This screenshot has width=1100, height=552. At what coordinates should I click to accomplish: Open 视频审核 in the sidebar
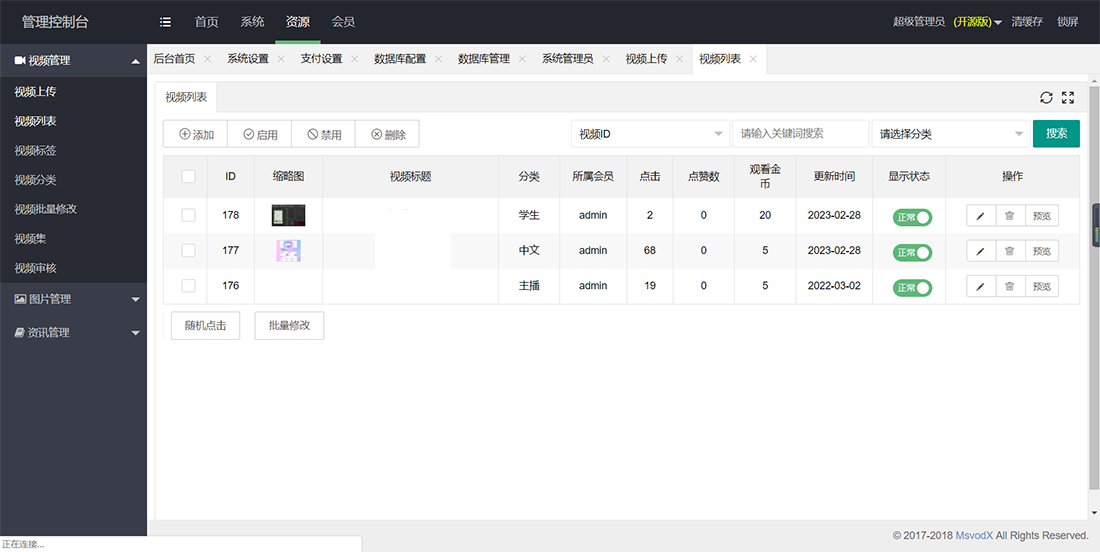point(35,269)
